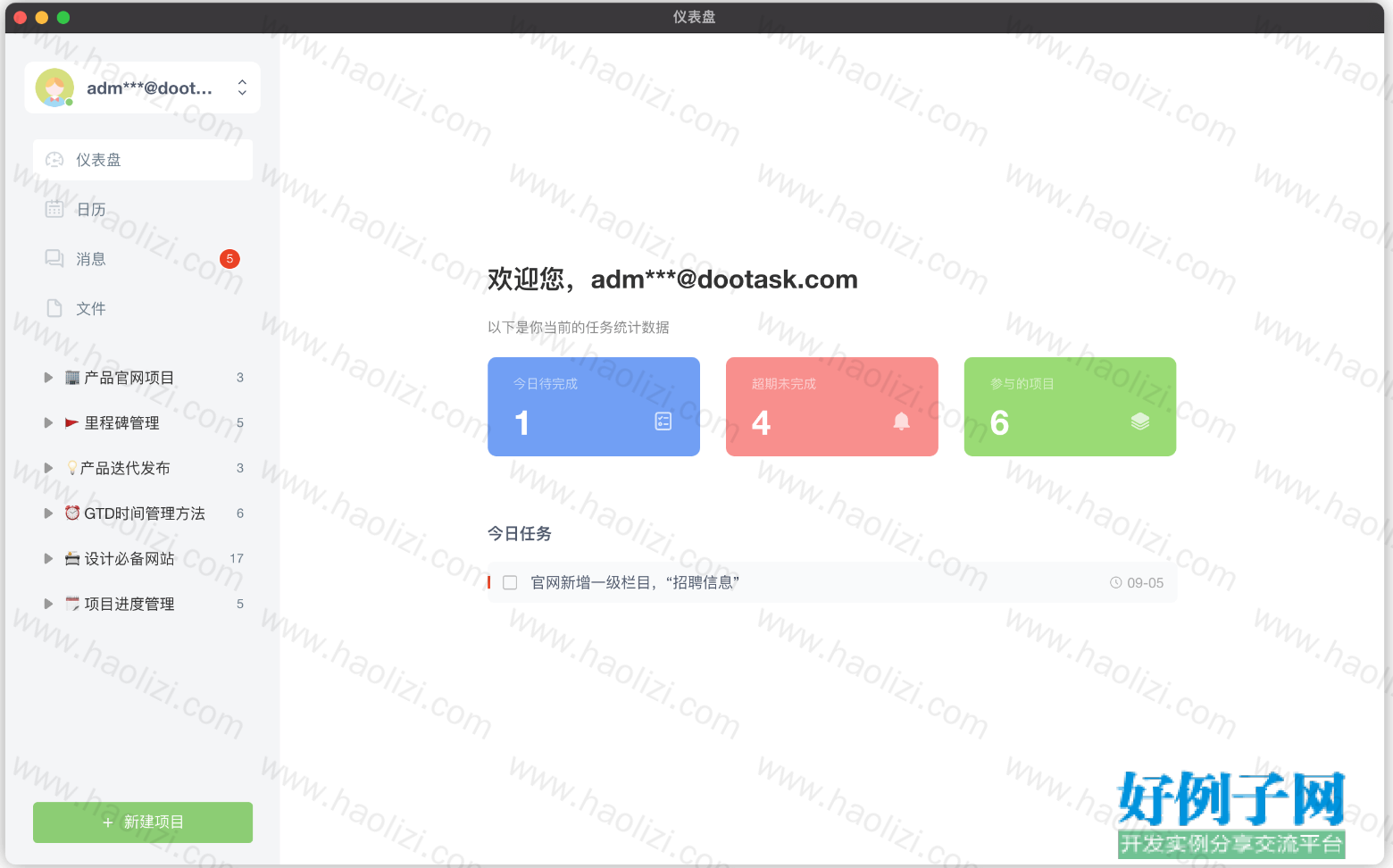Screen dimensions: 1393x868
Task: Click the building emoji of 产品官网项目
Action: point(72,377)
